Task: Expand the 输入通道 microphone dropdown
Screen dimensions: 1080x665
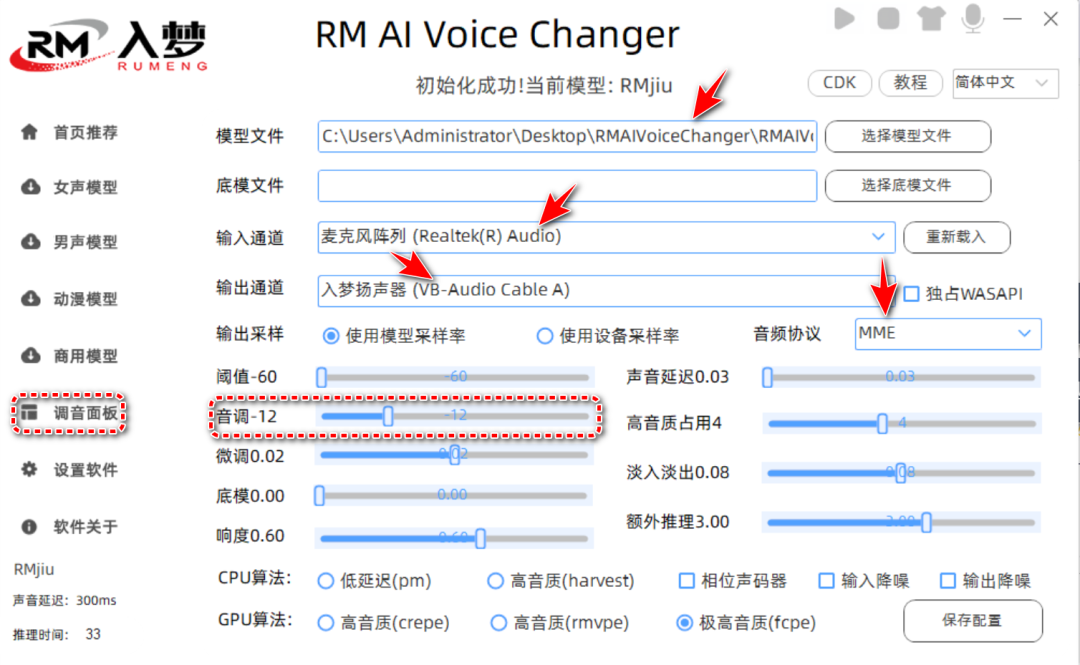Action: click(x=878, y=237)
